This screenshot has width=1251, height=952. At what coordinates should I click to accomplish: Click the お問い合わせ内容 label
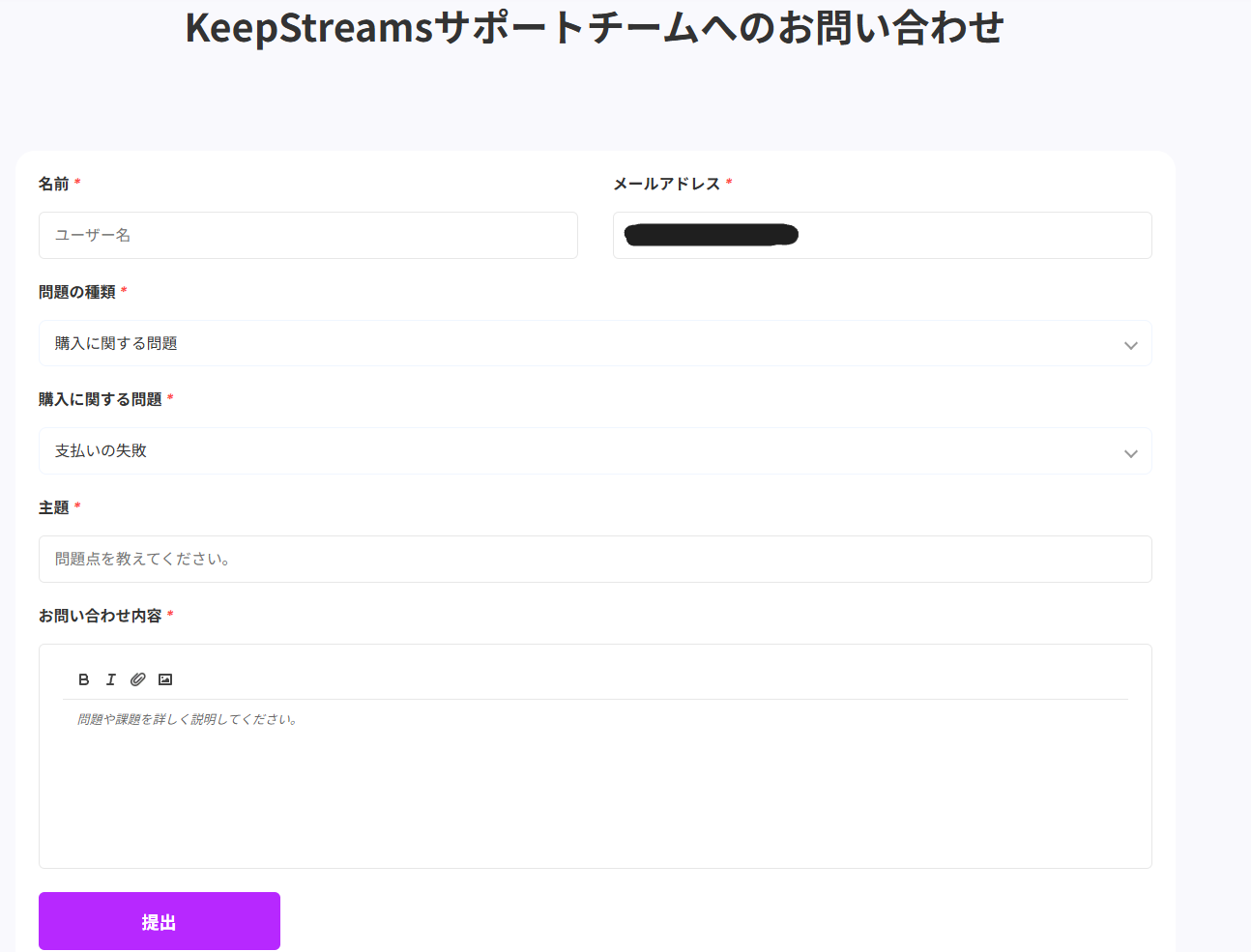click(101, 616)
